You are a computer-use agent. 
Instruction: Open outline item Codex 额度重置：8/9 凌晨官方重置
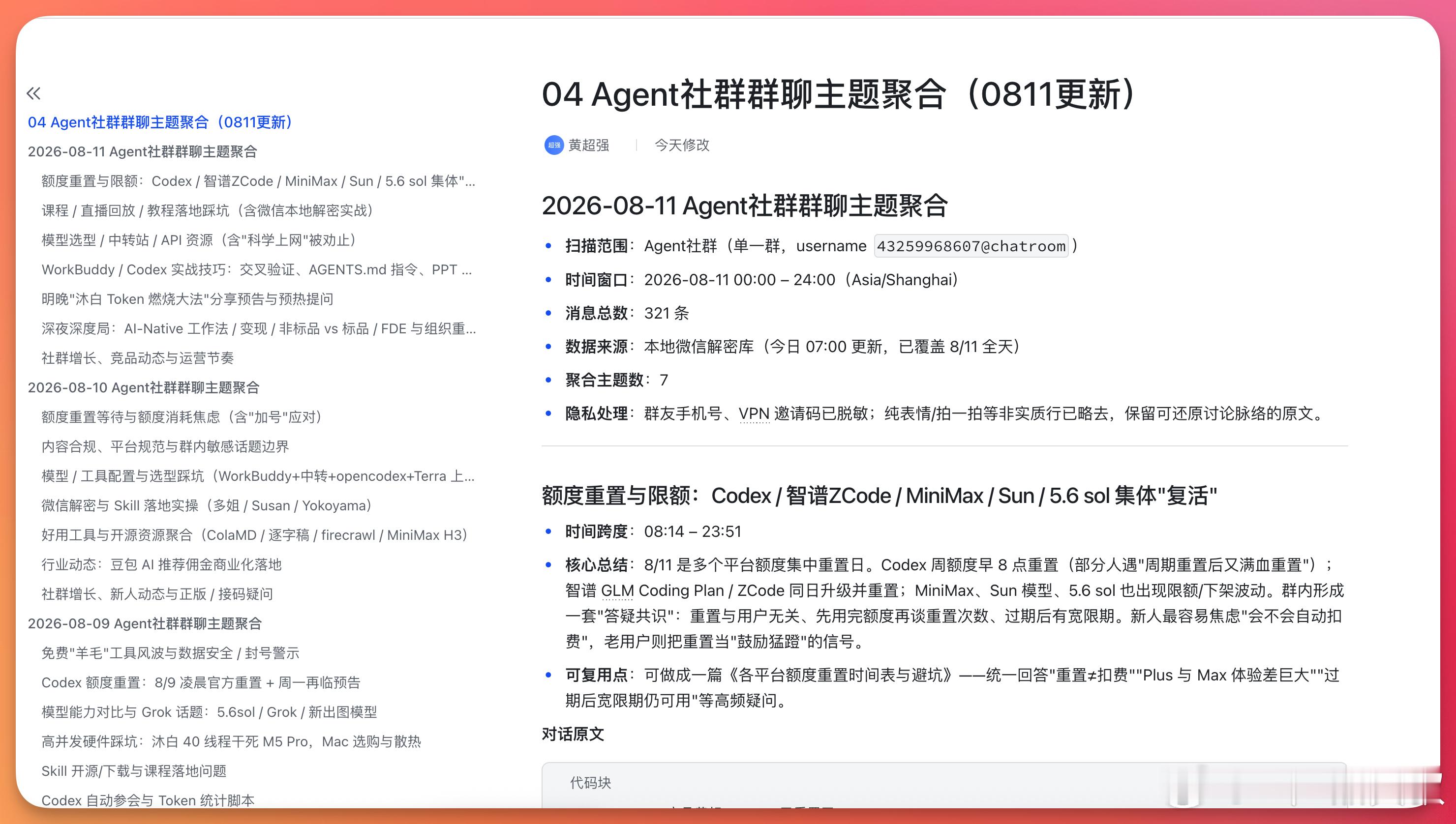point(201,682)
